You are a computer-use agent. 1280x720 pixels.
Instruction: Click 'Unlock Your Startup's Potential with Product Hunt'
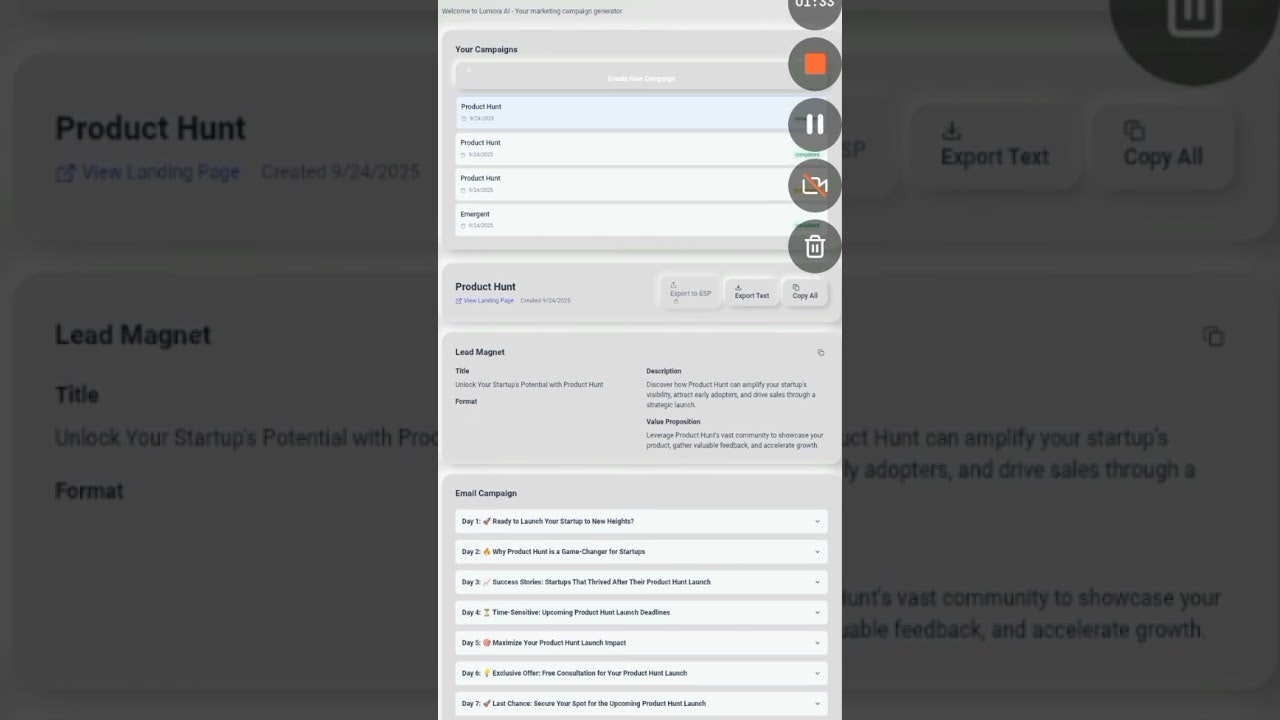[529, 385]
